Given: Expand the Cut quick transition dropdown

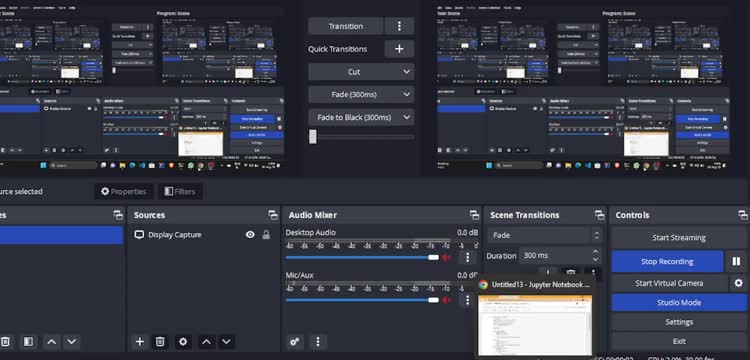Looking at the screenshot, I should 361,72.
